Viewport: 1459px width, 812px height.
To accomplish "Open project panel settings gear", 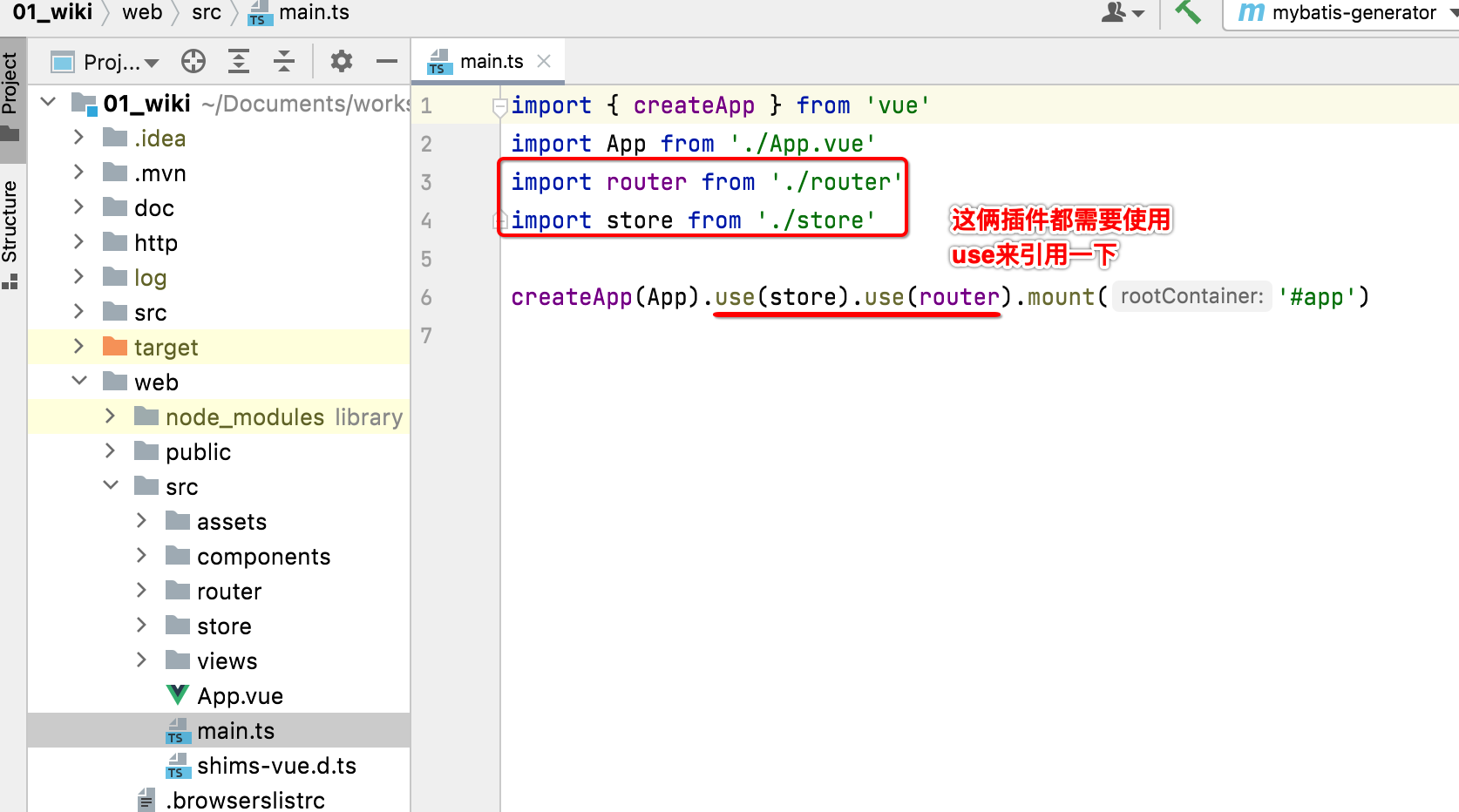I will point(342,61).
